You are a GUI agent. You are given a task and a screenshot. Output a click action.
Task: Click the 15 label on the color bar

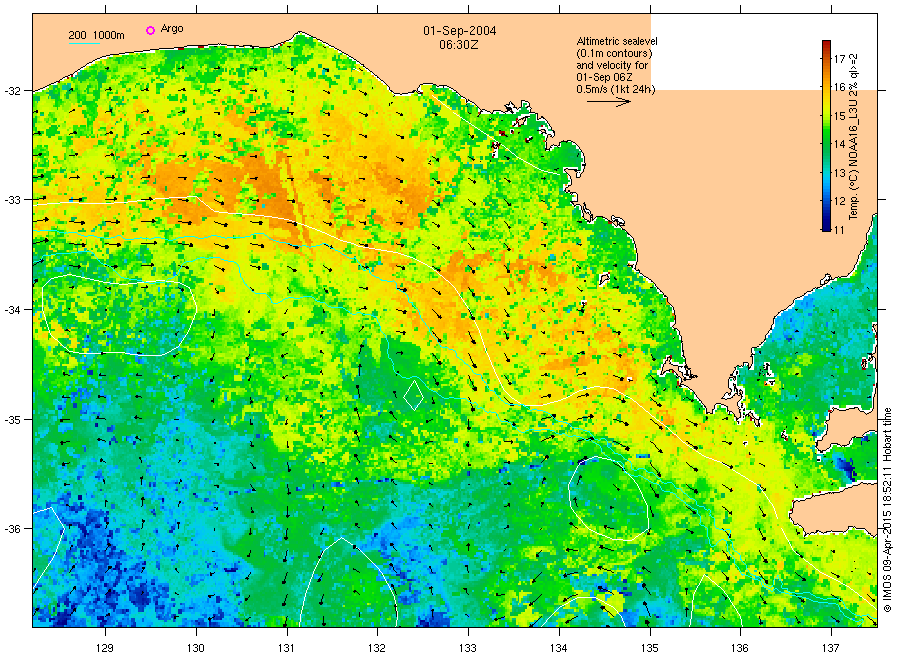tap(840, 116)
